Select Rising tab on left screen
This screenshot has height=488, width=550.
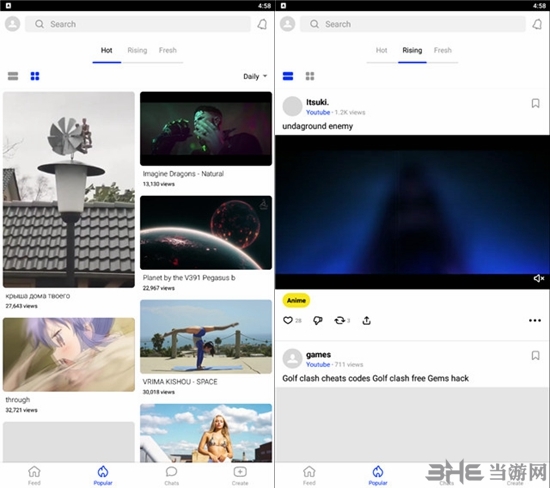[137, 50]
